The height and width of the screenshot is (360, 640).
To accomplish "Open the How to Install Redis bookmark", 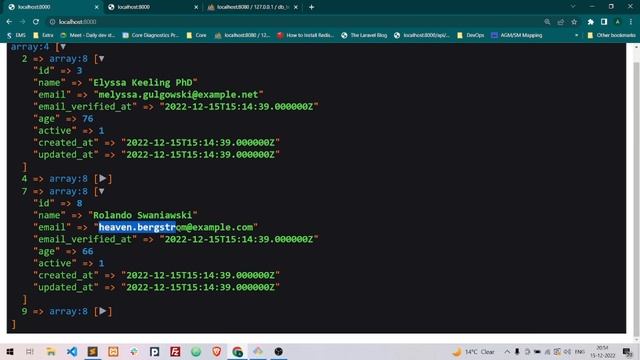I will (x=305, y=36).
